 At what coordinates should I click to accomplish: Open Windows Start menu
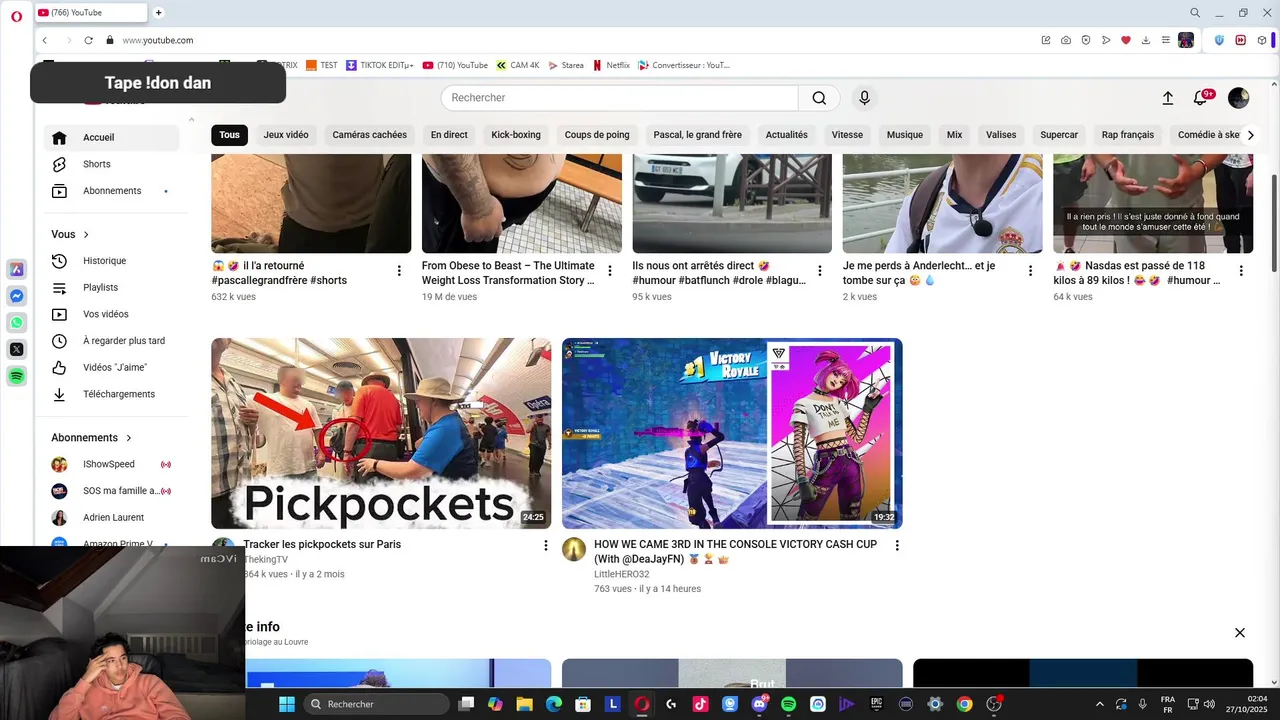pyautogui.click(x=287, y=704)
